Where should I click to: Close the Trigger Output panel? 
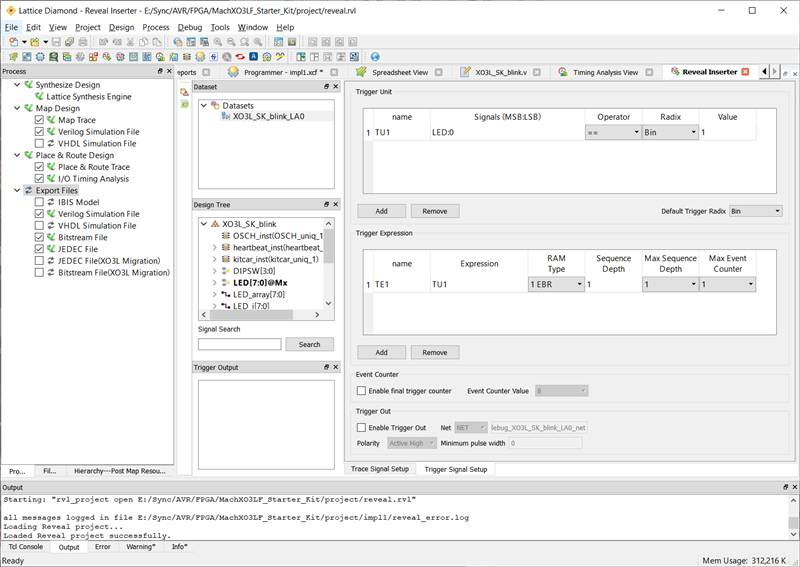point(336,367)
